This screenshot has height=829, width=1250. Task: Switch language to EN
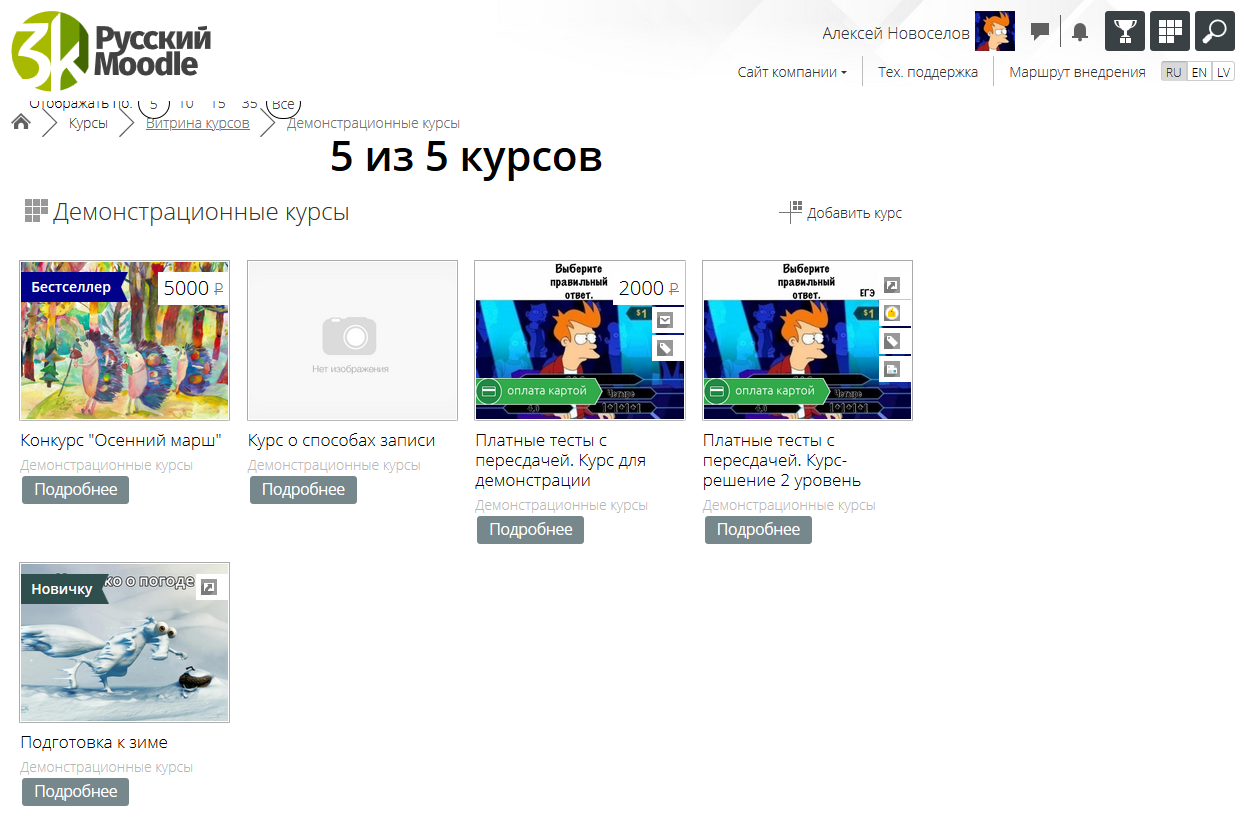[1198, 72]
